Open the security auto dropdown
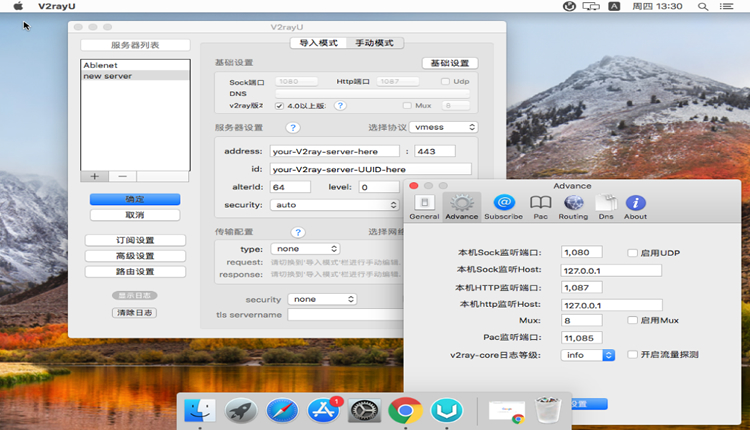The width and height of the screenshot is (750, 430). [334, 205]
